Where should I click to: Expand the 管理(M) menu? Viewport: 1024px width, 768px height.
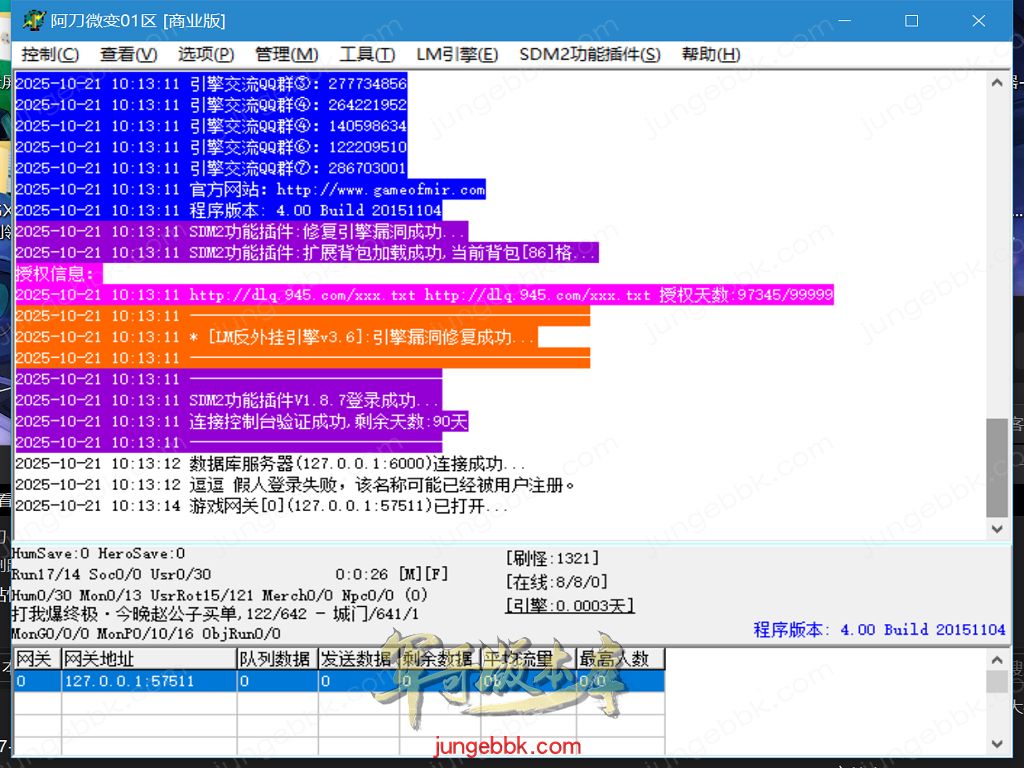286,54
